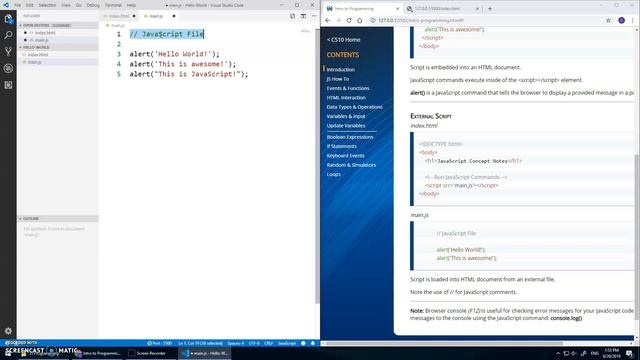This screenshot has height=360, width=640.
Task: Open the Keyboard Events link
Action: 345,156
